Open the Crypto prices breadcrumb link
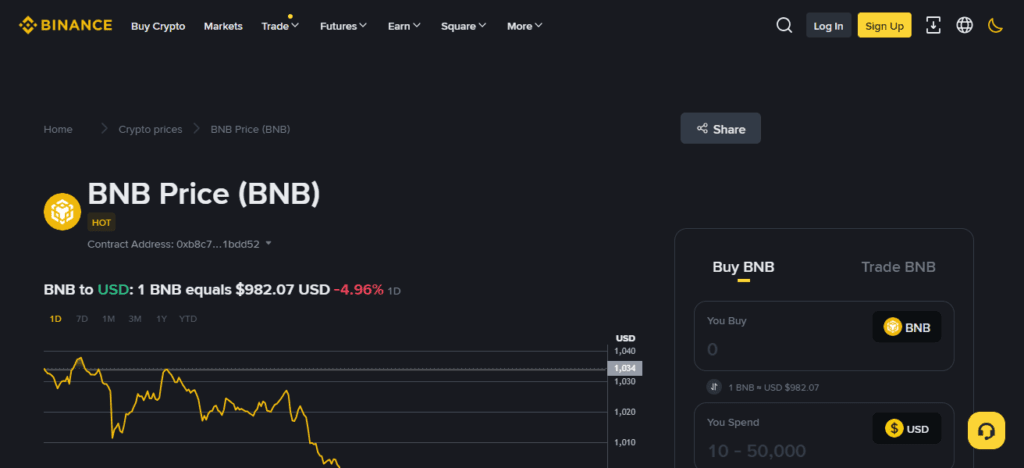Screen dimensions: 1024x468 coord(150,129)
